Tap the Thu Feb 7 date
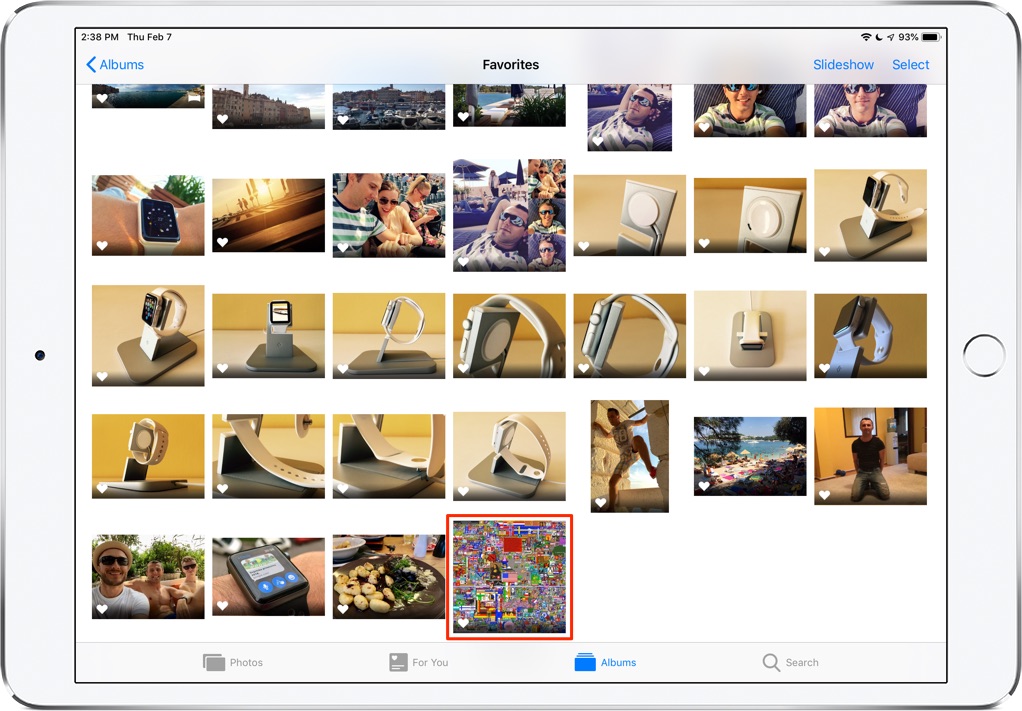The height and width of the screenshot is (711, 1022). coord(149,37)
